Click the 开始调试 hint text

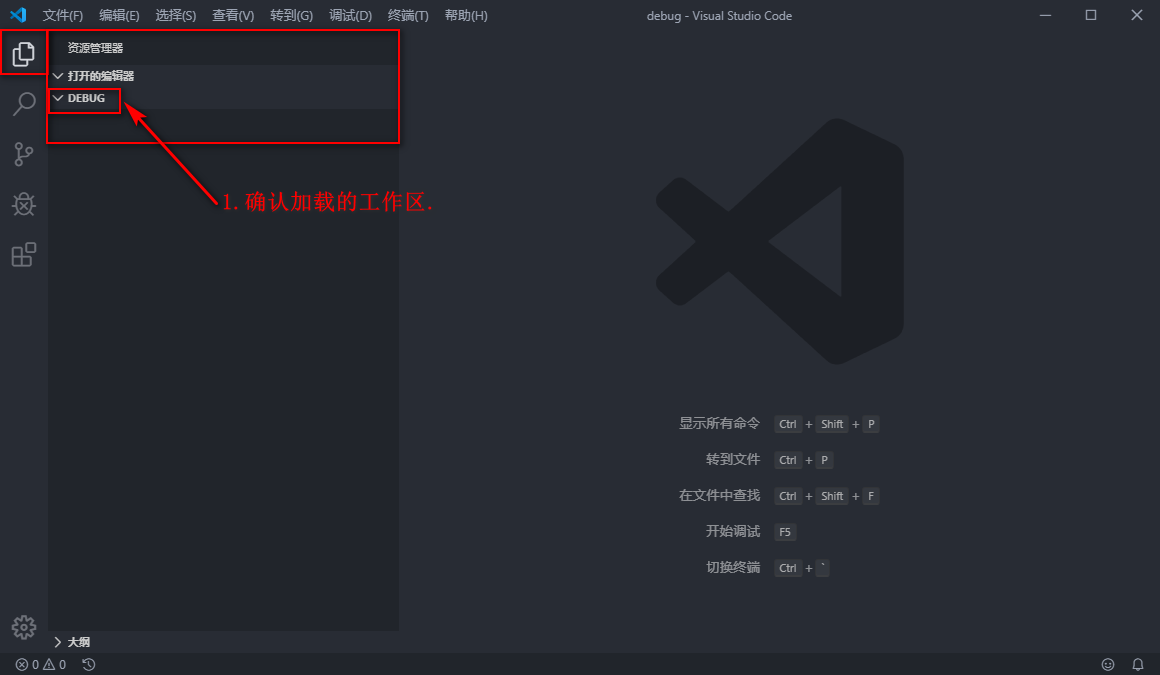tap(733, 531)
